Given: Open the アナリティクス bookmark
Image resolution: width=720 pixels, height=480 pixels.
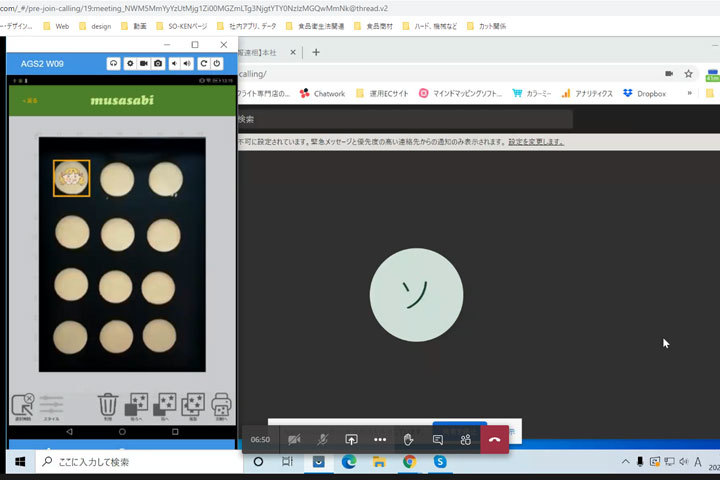Looking at the screenshot, I should click(x=587, y=94).
